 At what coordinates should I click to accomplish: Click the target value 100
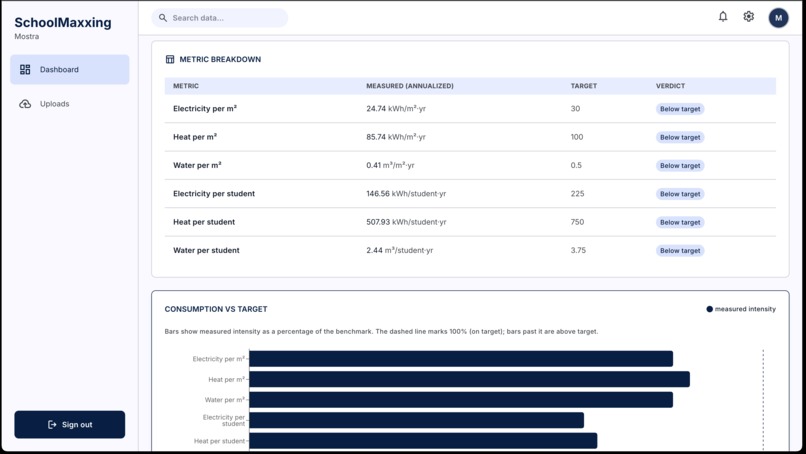pyautogui.click(x=577, y=137)
